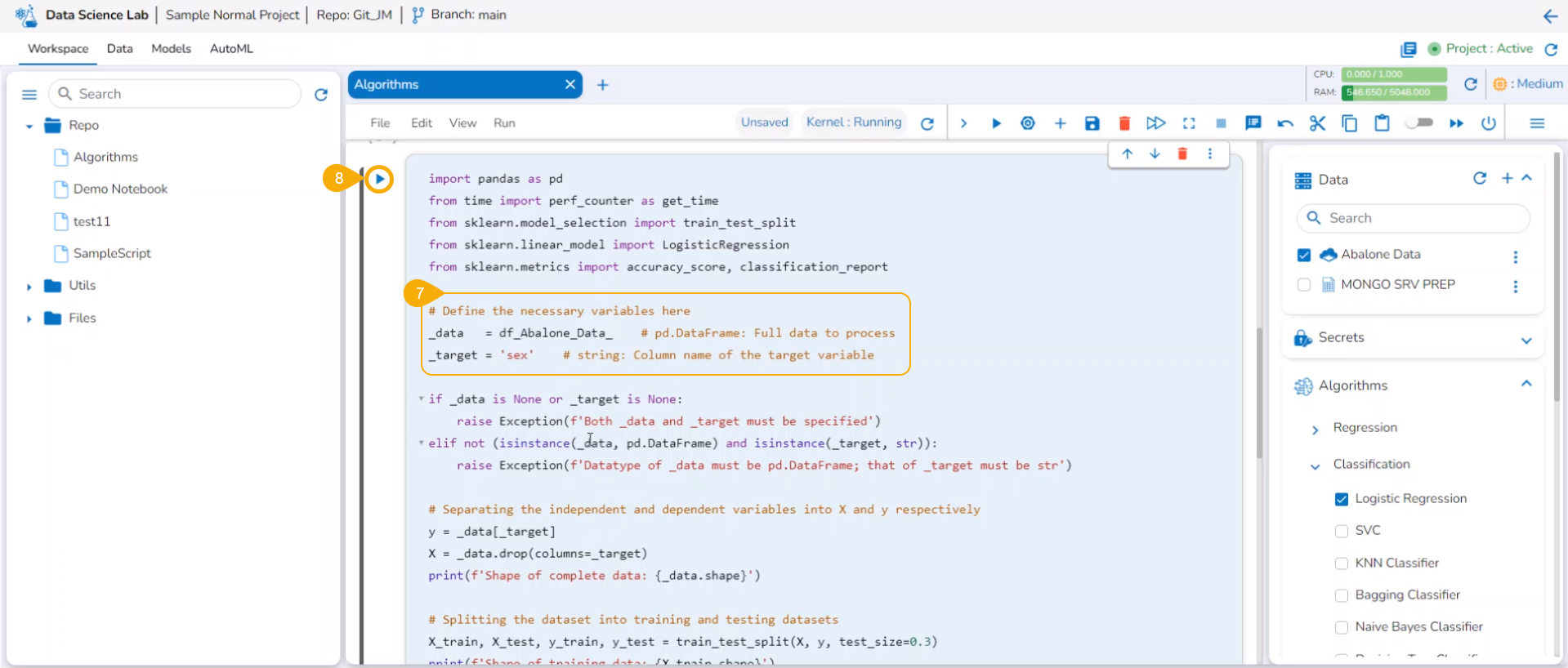Click the restart kernel refresh icon
Viewport: 1568px width, 668px height.
tap(927, 123)
